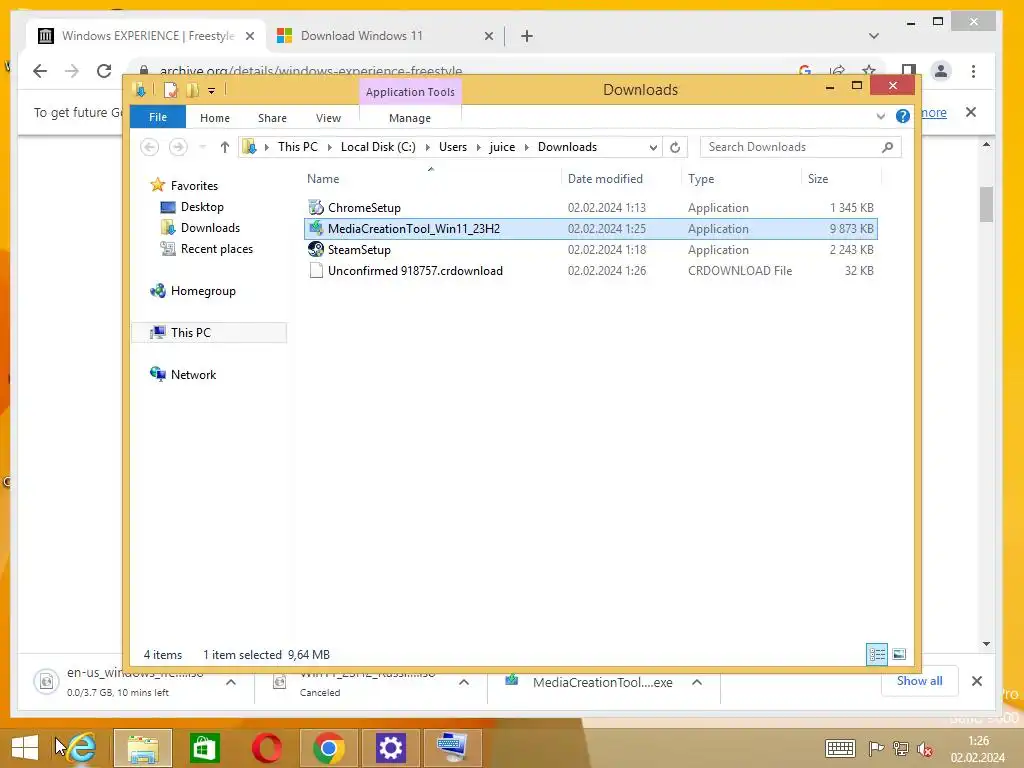Select the Download Windows 11 Chrome tab

(385, 36)
